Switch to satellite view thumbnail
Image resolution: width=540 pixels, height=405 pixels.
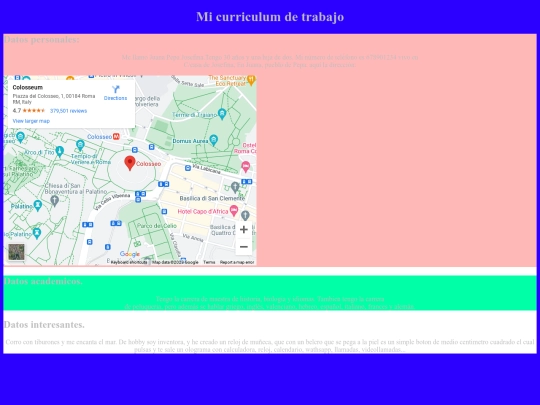pos(16,252)
